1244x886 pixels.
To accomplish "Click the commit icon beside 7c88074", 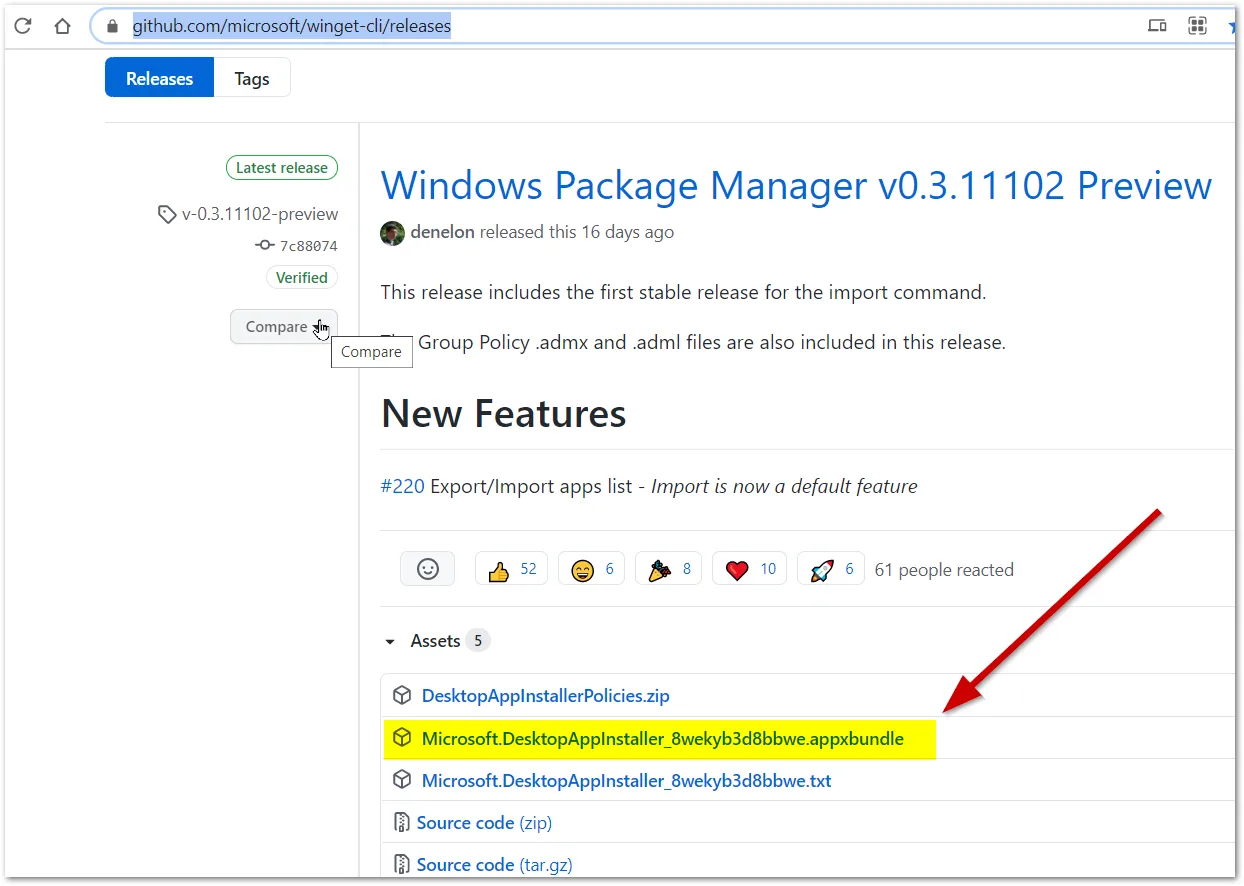I will coord(264,245).
